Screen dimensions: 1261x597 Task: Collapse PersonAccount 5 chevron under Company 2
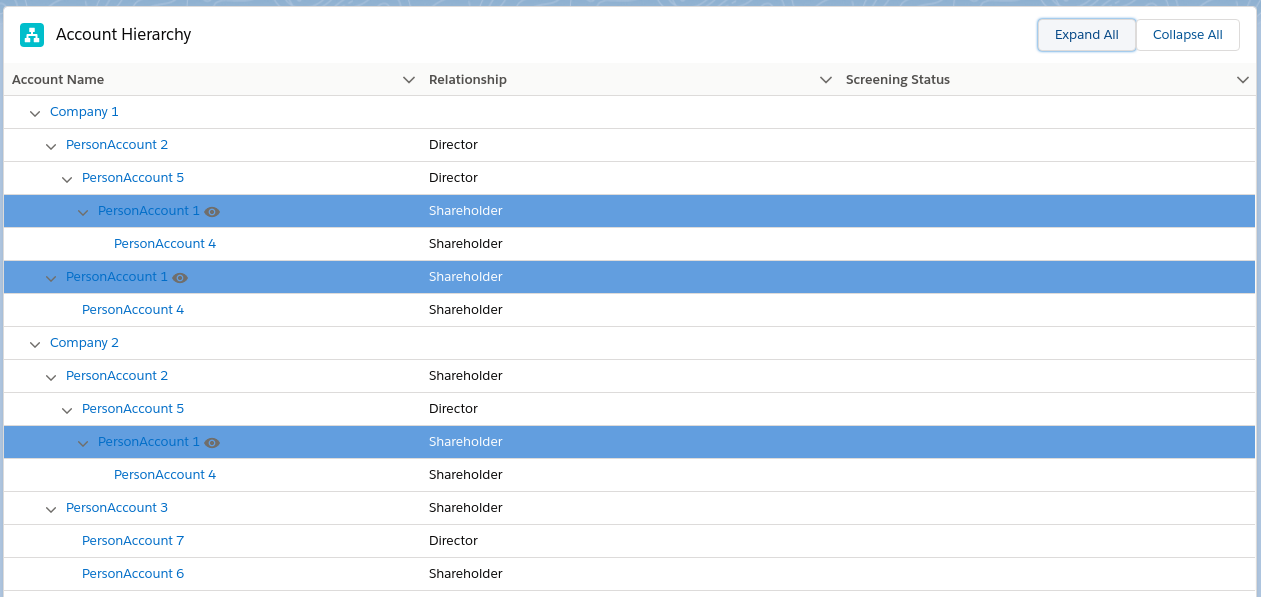point(67,410)
